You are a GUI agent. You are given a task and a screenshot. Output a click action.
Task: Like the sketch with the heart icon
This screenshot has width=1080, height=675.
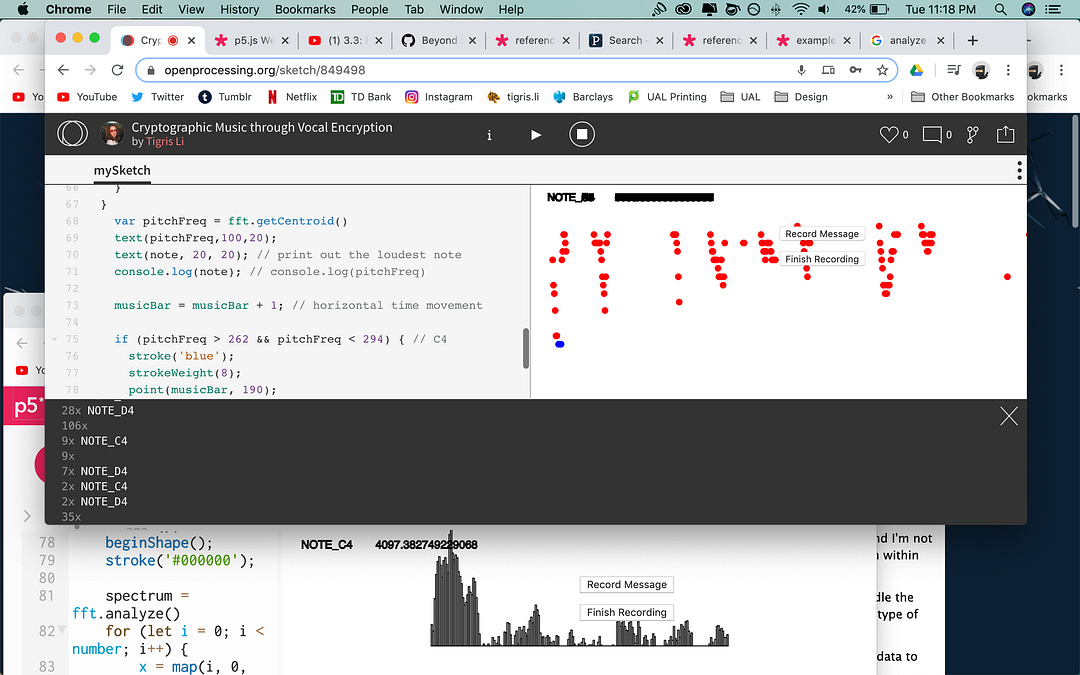889,134
